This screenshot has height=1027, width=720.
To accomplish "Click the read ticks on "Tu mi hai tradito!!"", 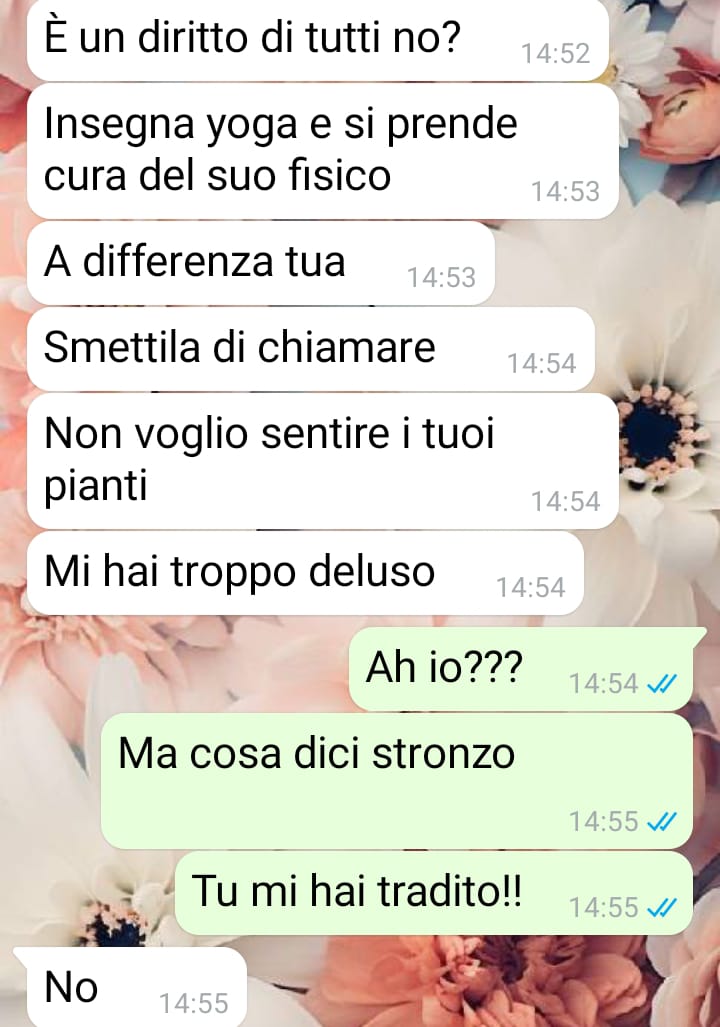I will [x=661, y=908].
